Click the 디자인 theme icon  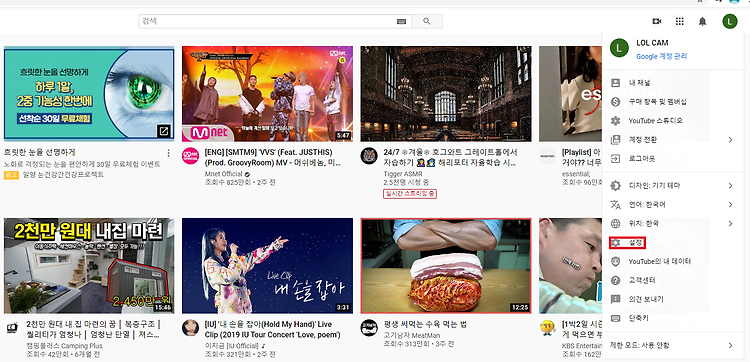click(x=616, y=186)
